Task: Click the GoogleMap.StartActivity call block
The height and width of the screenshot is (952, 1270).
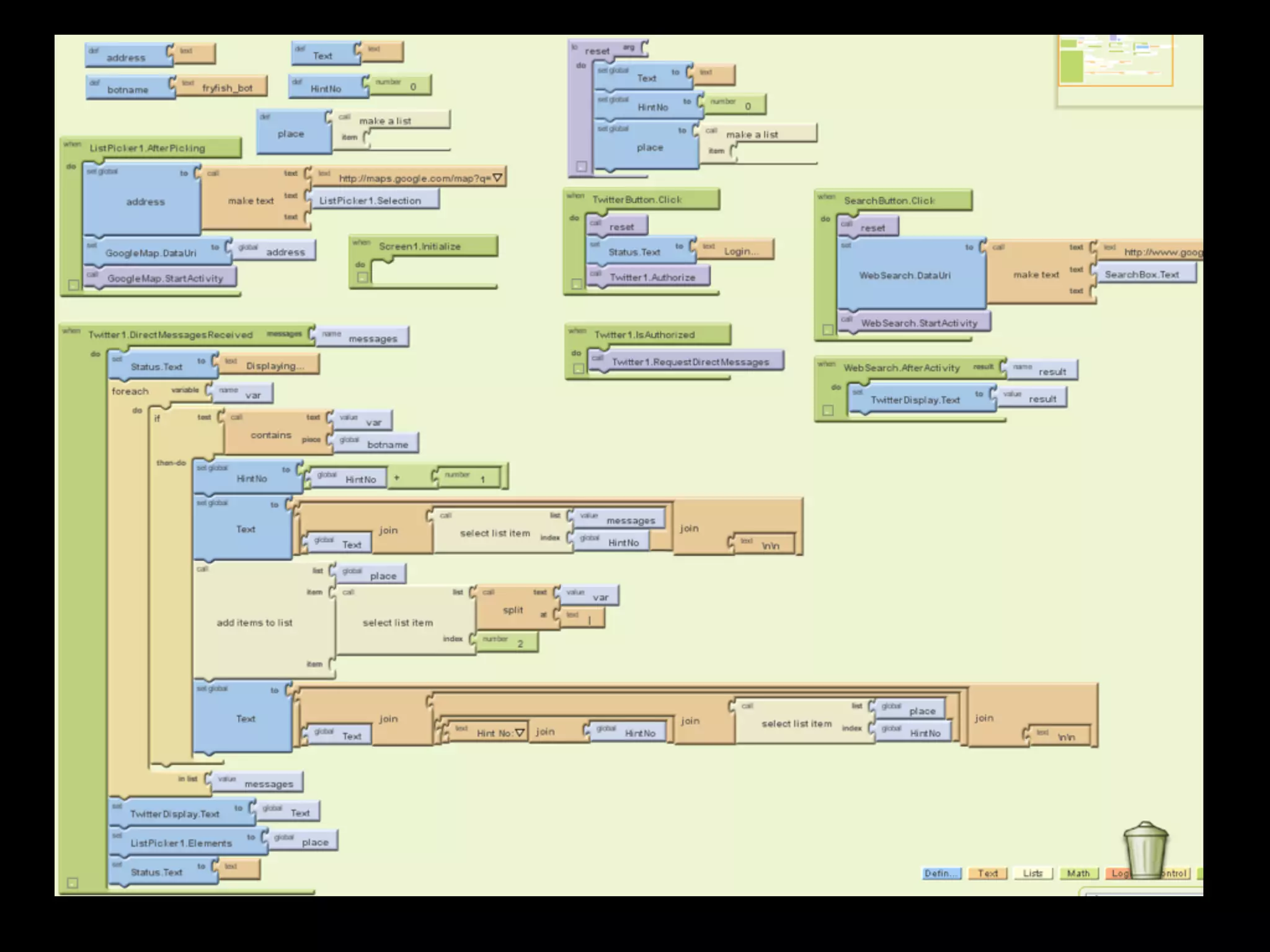Action: point(164,279)
